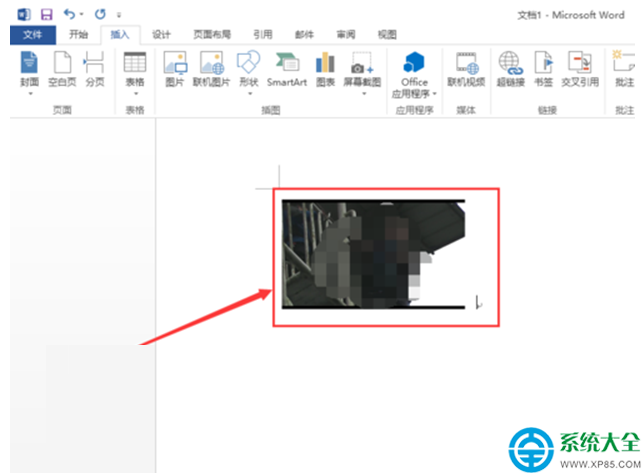Add a blank page using 空白页
Image resolution: width=643 pixels, height=475 pixels.
pyautogui.click(x=62, y=70)
